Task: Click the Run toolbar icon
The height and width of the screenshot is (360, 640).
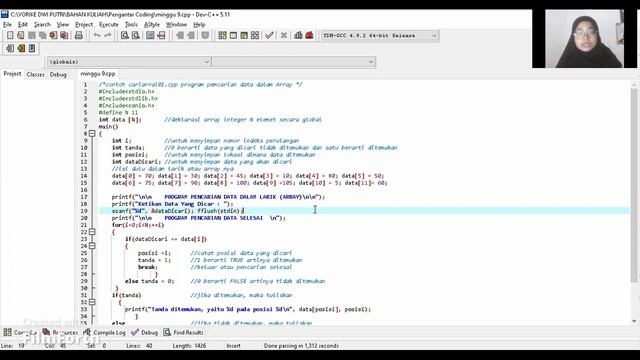Action: click(233, 36)
